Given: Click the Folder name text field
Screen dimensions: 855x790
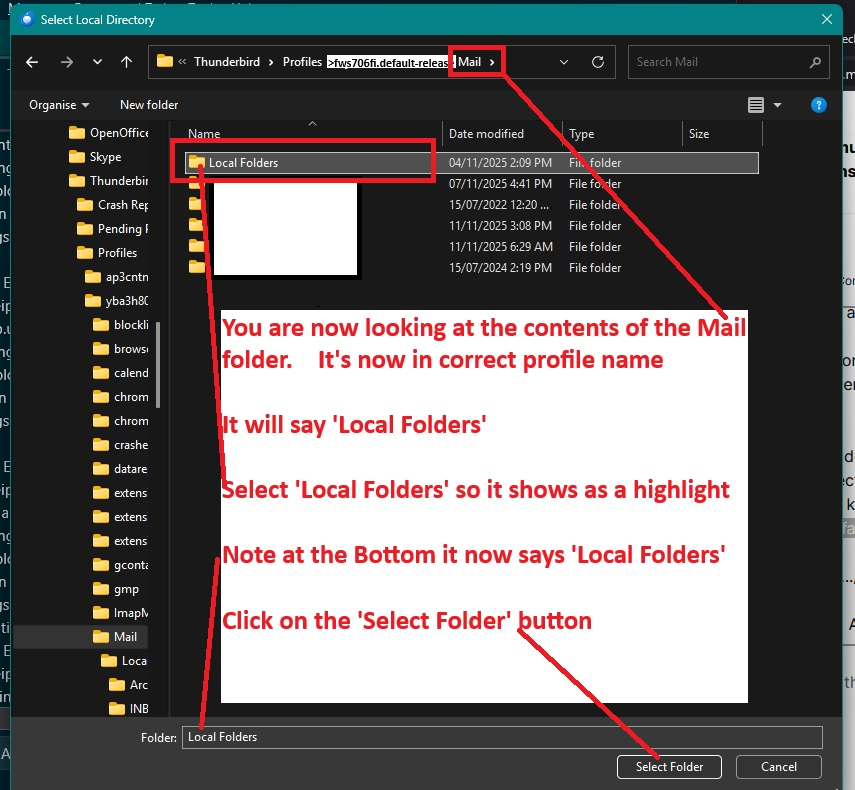Looking at the screenshot, I should (x=500, y=737).
